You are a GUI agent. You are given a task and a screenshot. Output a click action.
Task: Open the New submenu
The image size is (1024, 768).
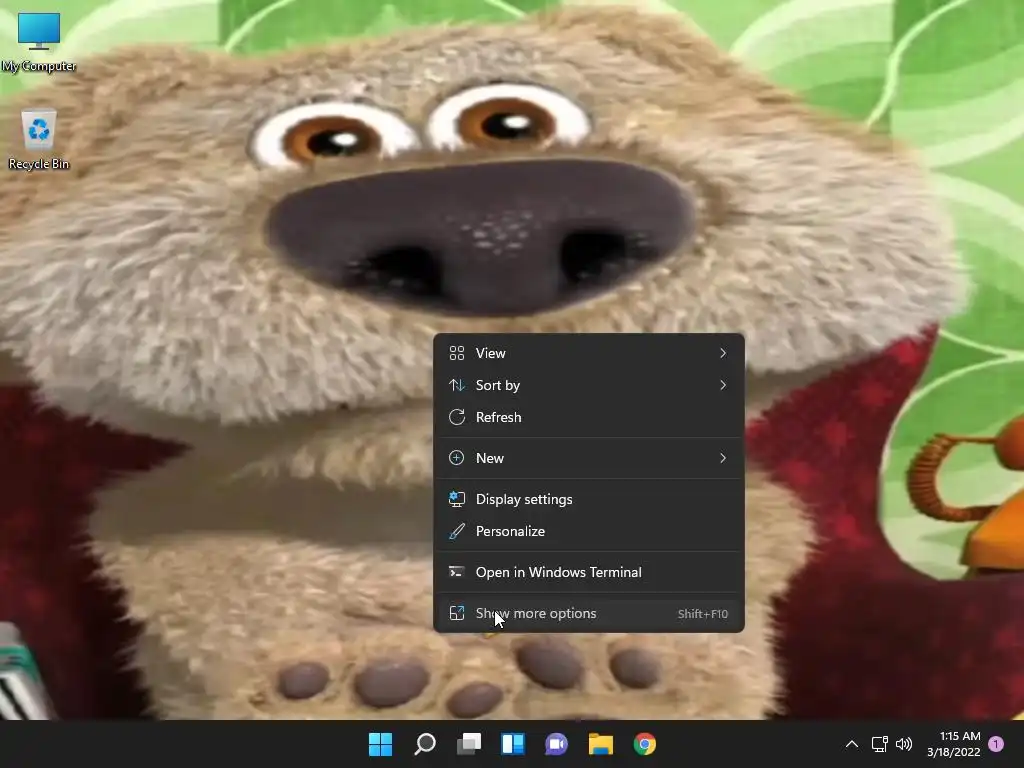[588, 458]
